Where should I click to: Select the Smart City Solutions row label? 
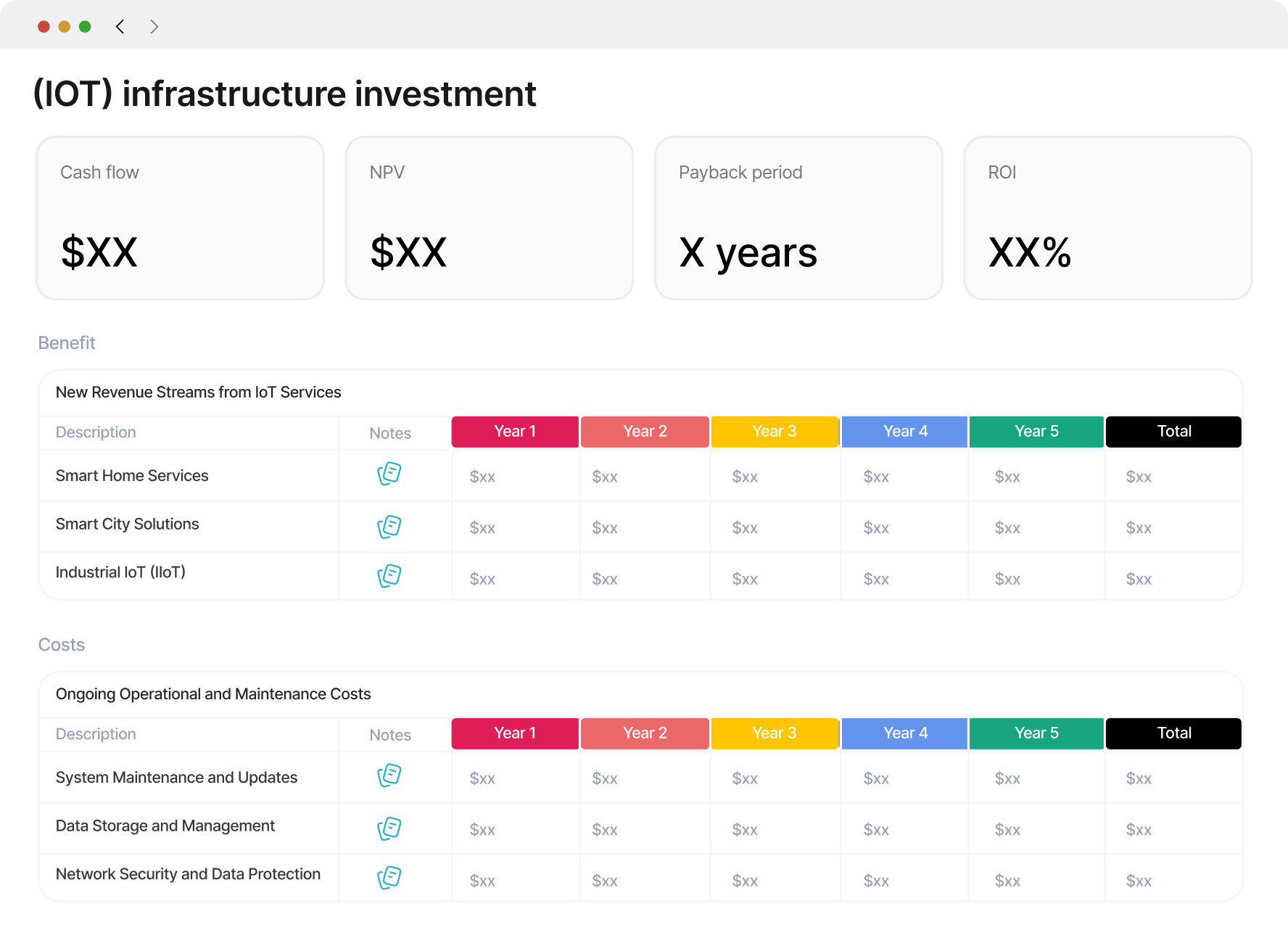pos(128,524)
